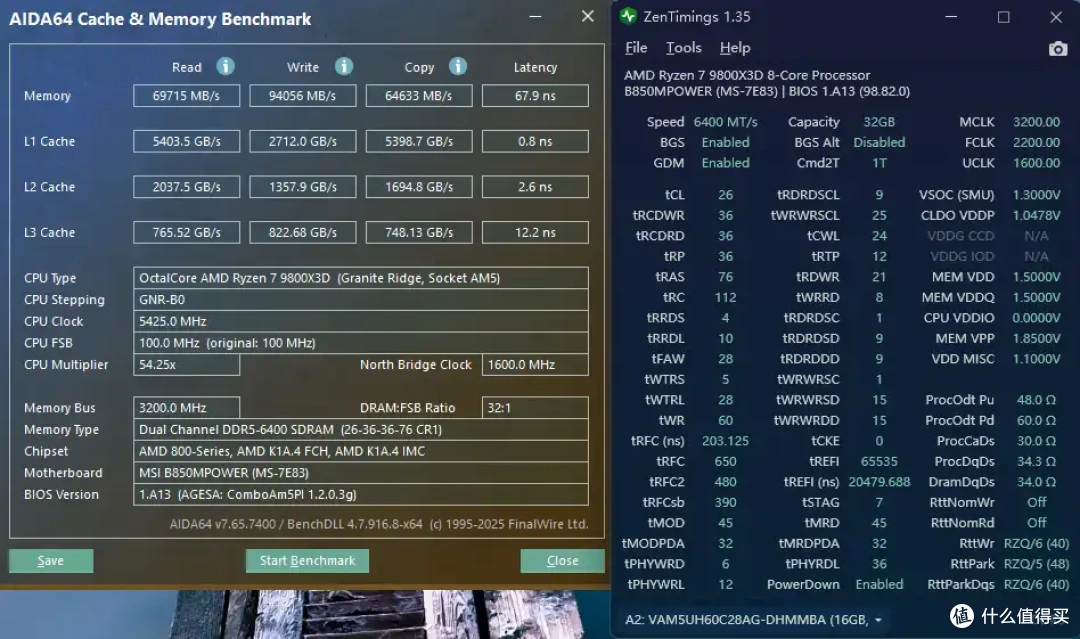The width and height of the screenshot is (1080, 639).
Task: Click the Capacity value 32GB in ZenTimings
Action: (x=879, y=122)
